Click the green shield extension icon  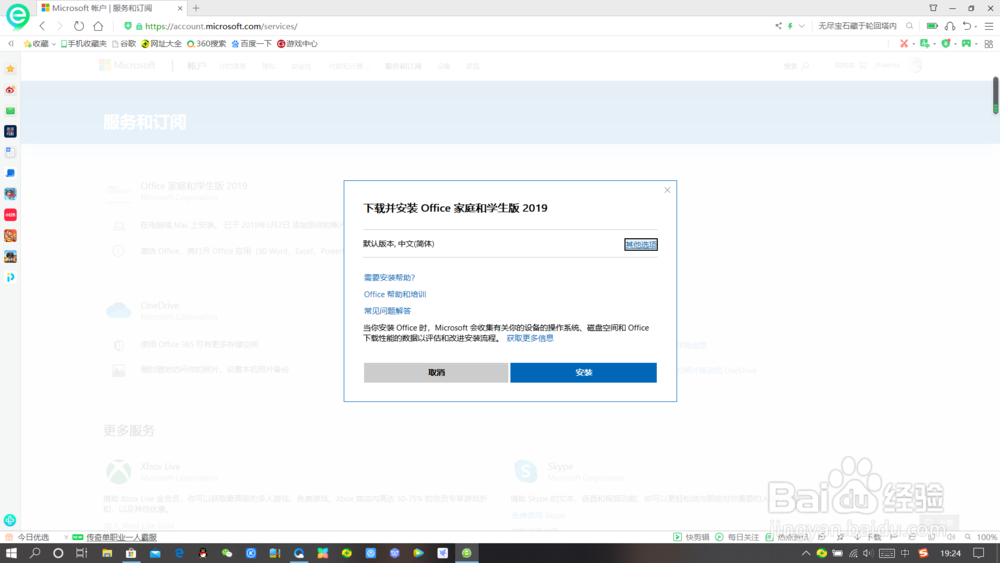click(x=946, y=43)
